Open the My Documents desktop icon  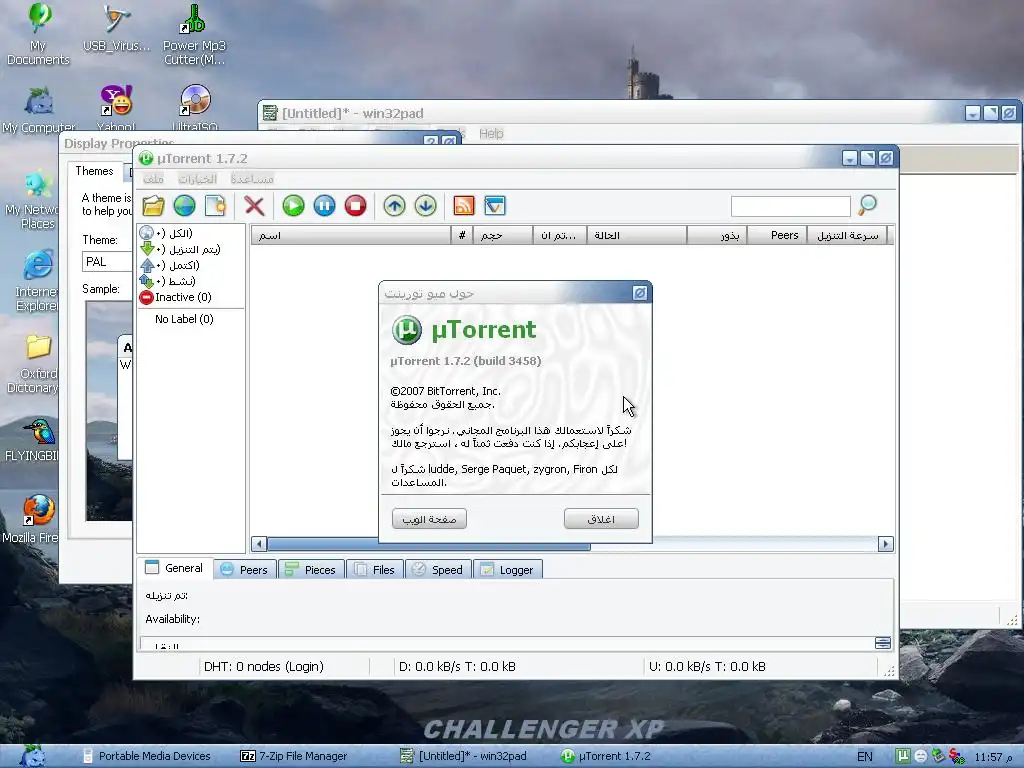pos(38,34)
